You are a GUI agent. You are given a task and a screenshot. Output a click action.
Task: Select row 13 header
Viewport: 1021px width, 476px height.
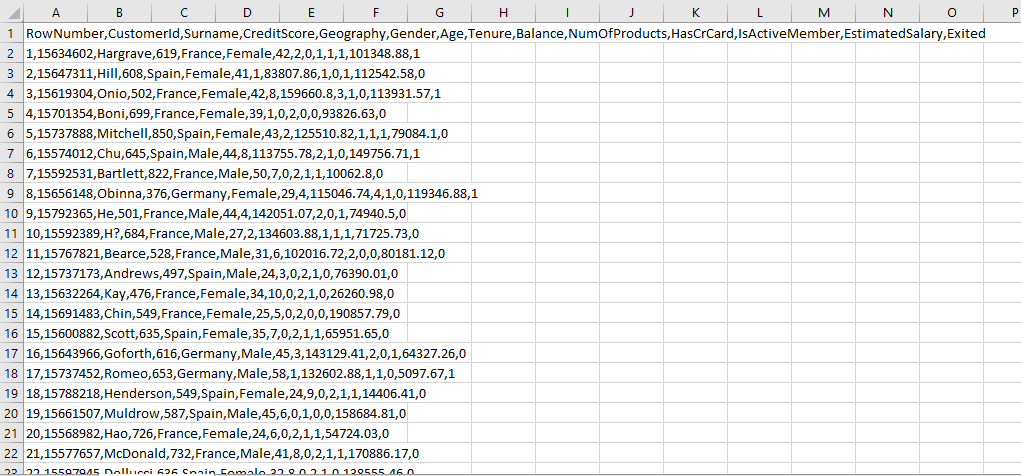(x=12, y=273)
